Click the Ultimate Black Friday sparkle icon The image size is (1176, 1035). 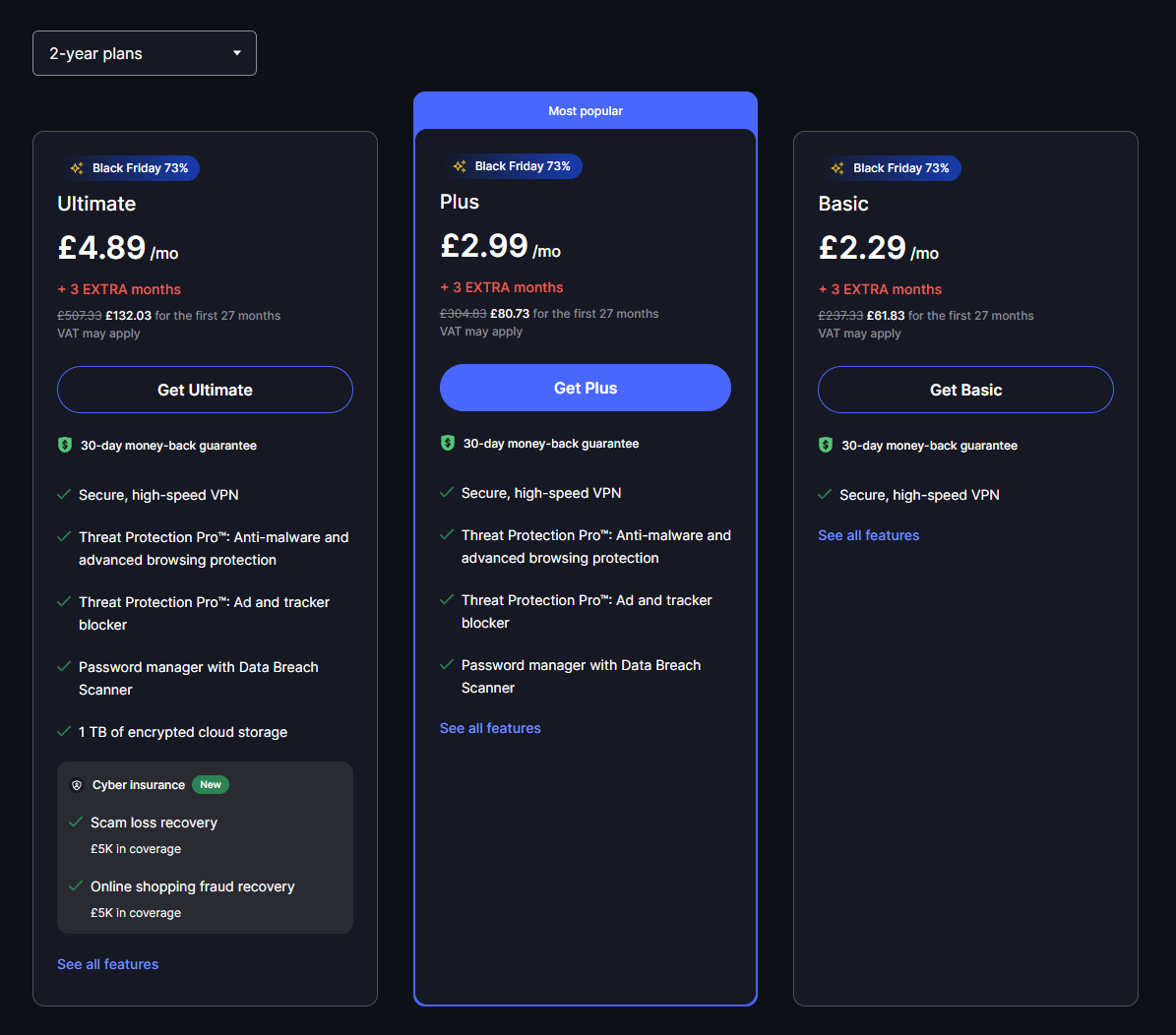coord(77,168)
